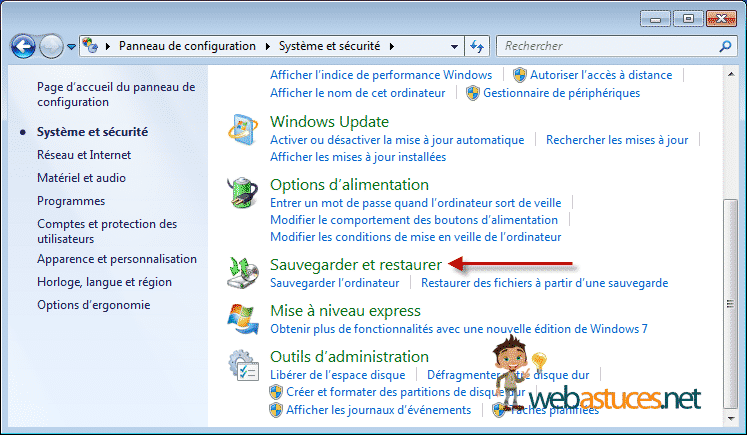
Task: Click the Back navigation arrow button
Action: tap(23, 47)
